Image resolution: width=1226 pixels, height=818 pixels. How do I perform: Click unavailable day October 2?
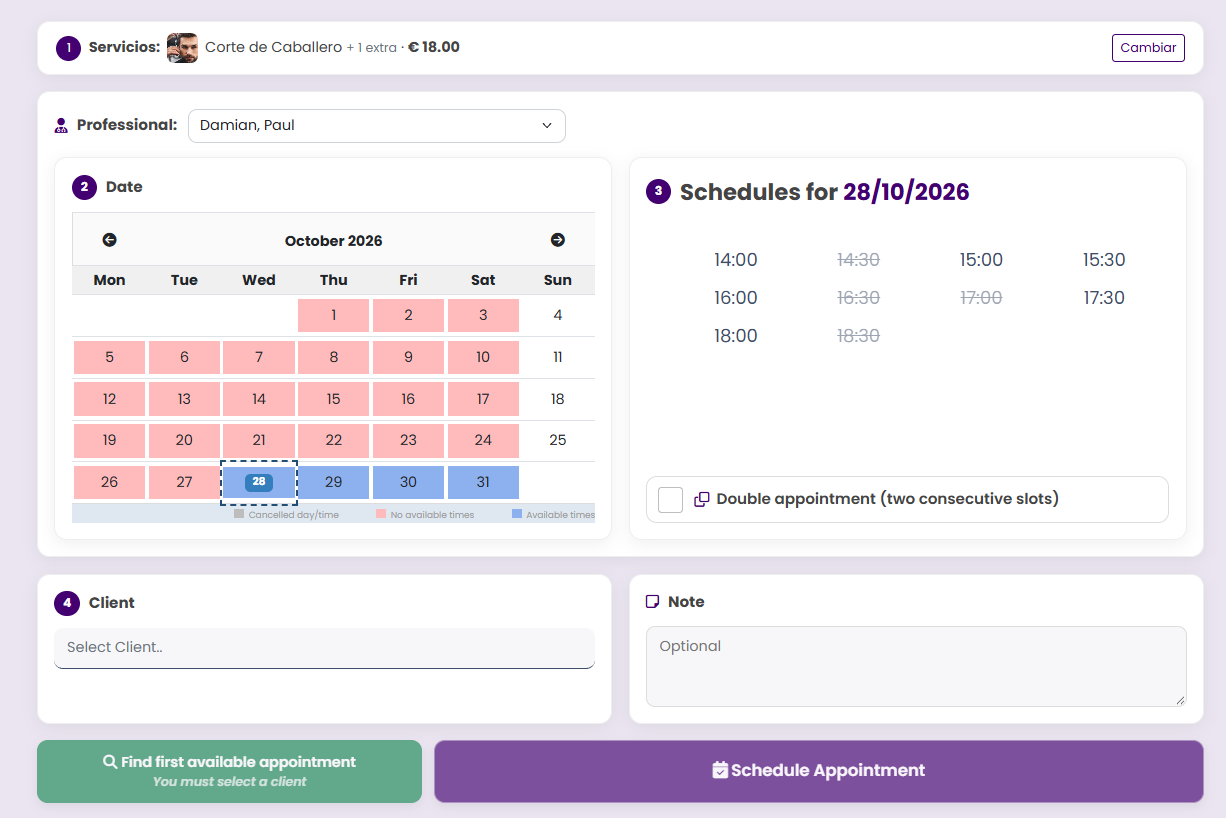[x=408, y=315]
